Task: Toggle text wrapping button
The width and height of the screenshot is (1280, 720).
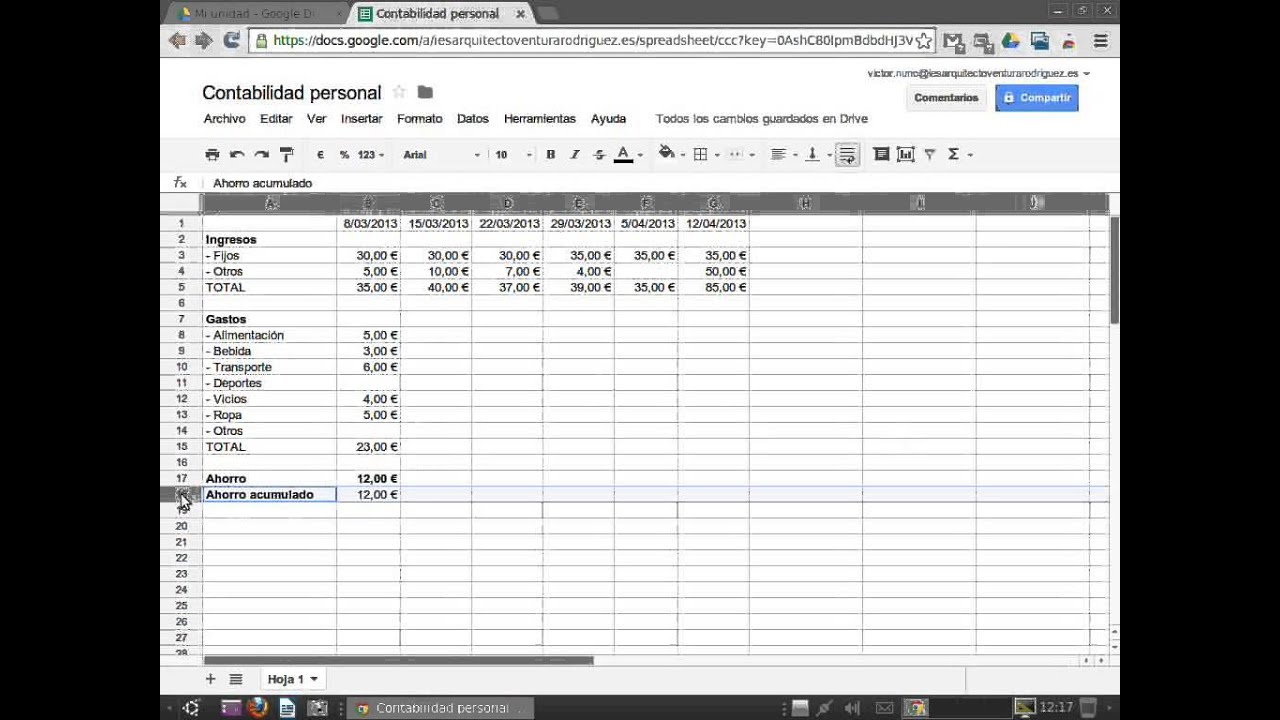Action: pos(847,154)
